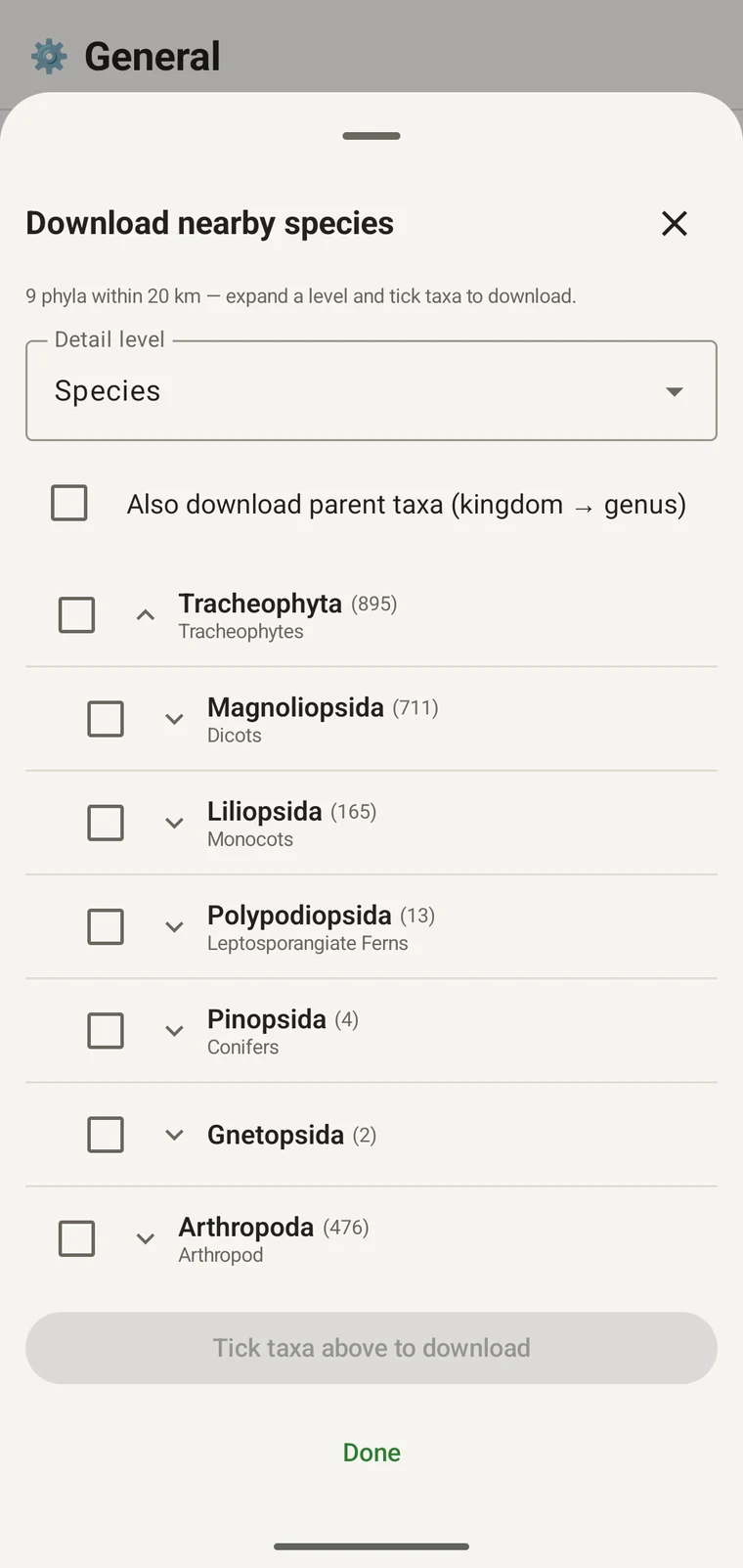The height and width of the screenshot is (1568, 743).
Task: Tap the Done link
Action: pos(371,1453)
